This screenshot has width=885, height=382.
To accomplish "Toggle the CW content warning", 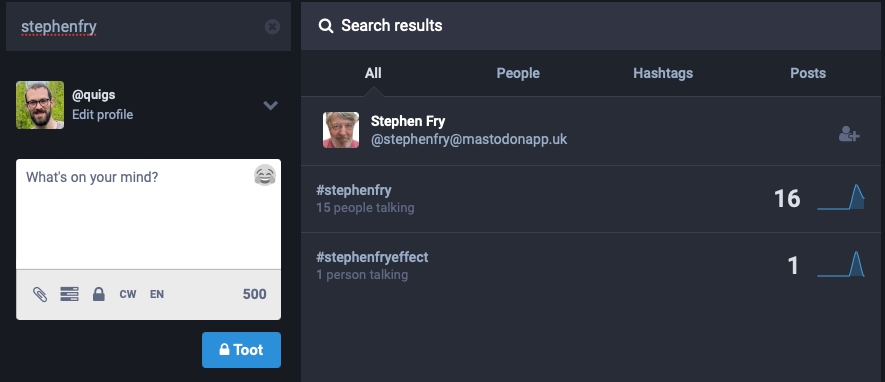I will click(x=128, y=294).
